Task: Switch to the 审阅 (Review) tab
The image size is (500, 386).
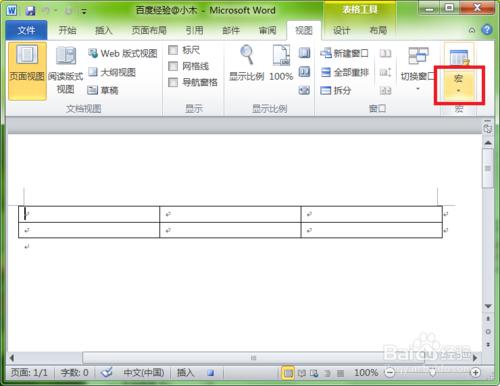Action: (268, 30)
